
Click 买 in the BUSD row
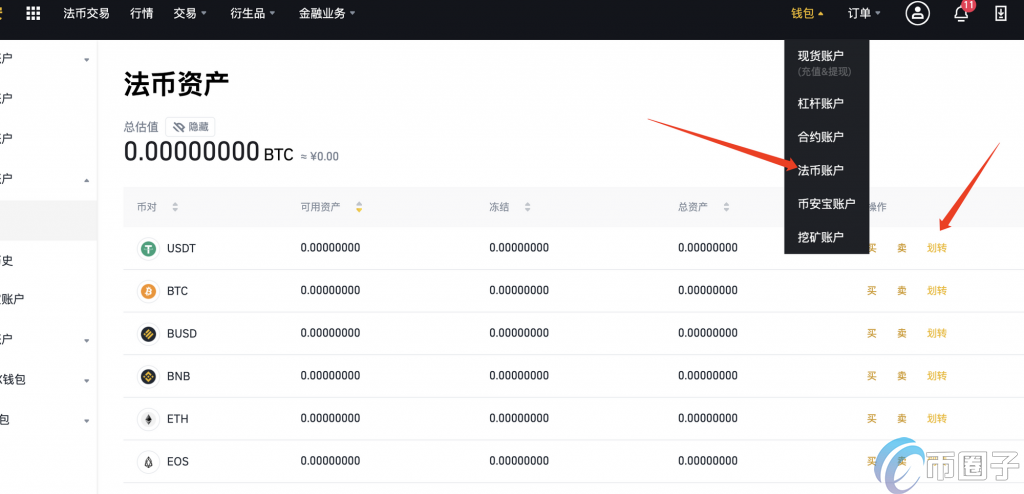(x=872, y=334)
